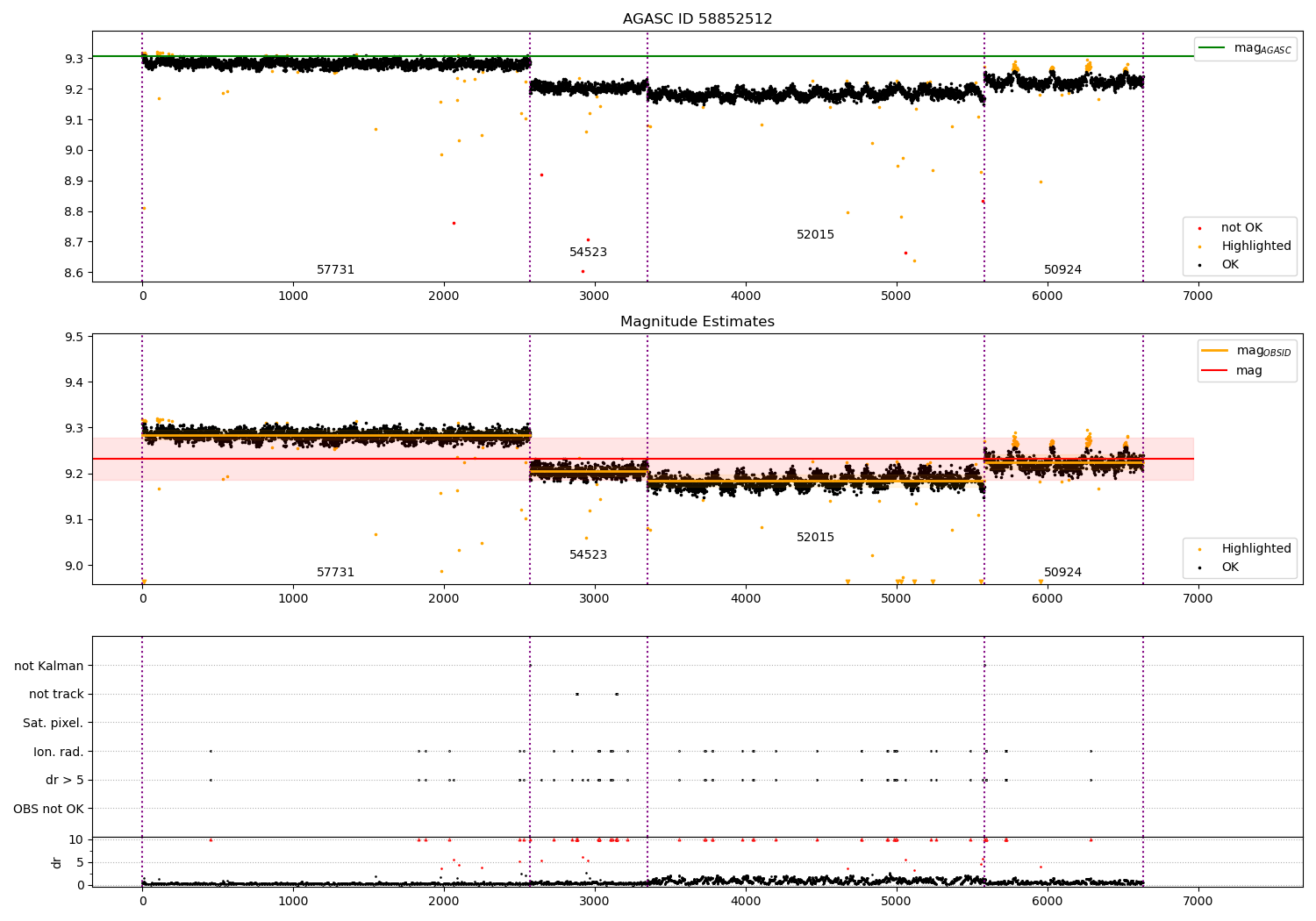Click Highlighted in the middle plot legend
This screenshot has width=1316, height=921.
(x=1256, y=549)
